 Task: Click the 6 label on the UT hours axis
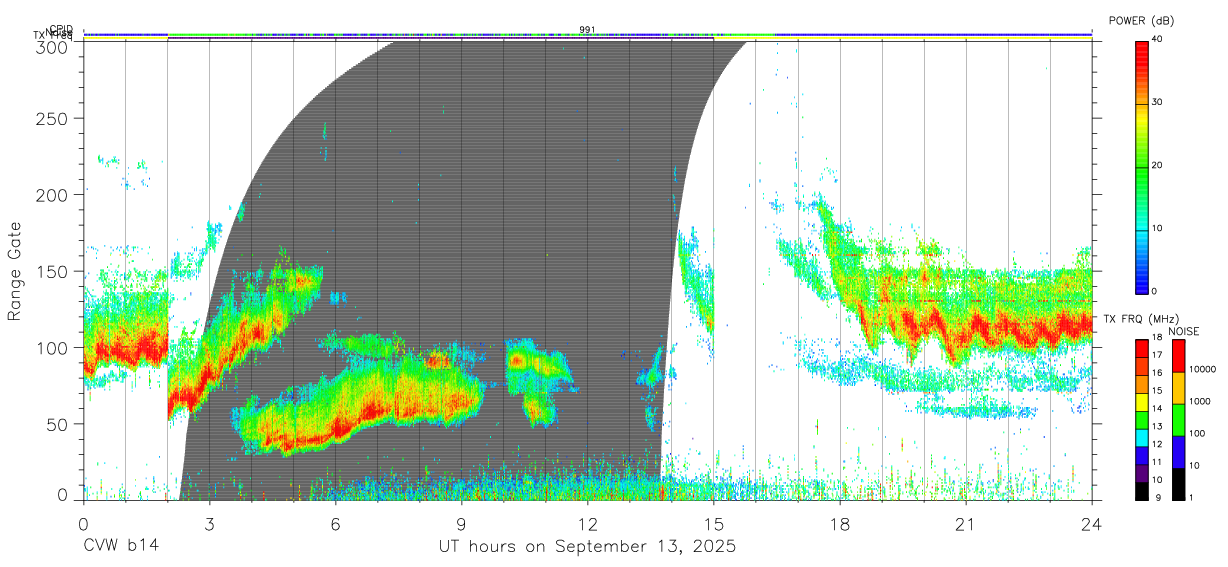[335, 523]
